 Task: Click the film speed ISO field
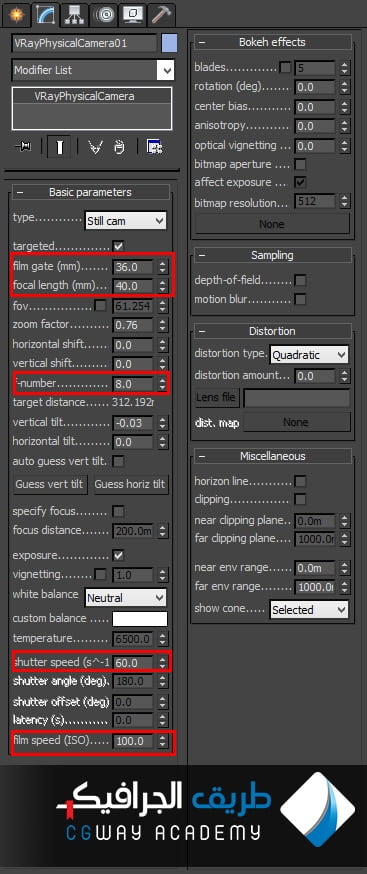133,741
